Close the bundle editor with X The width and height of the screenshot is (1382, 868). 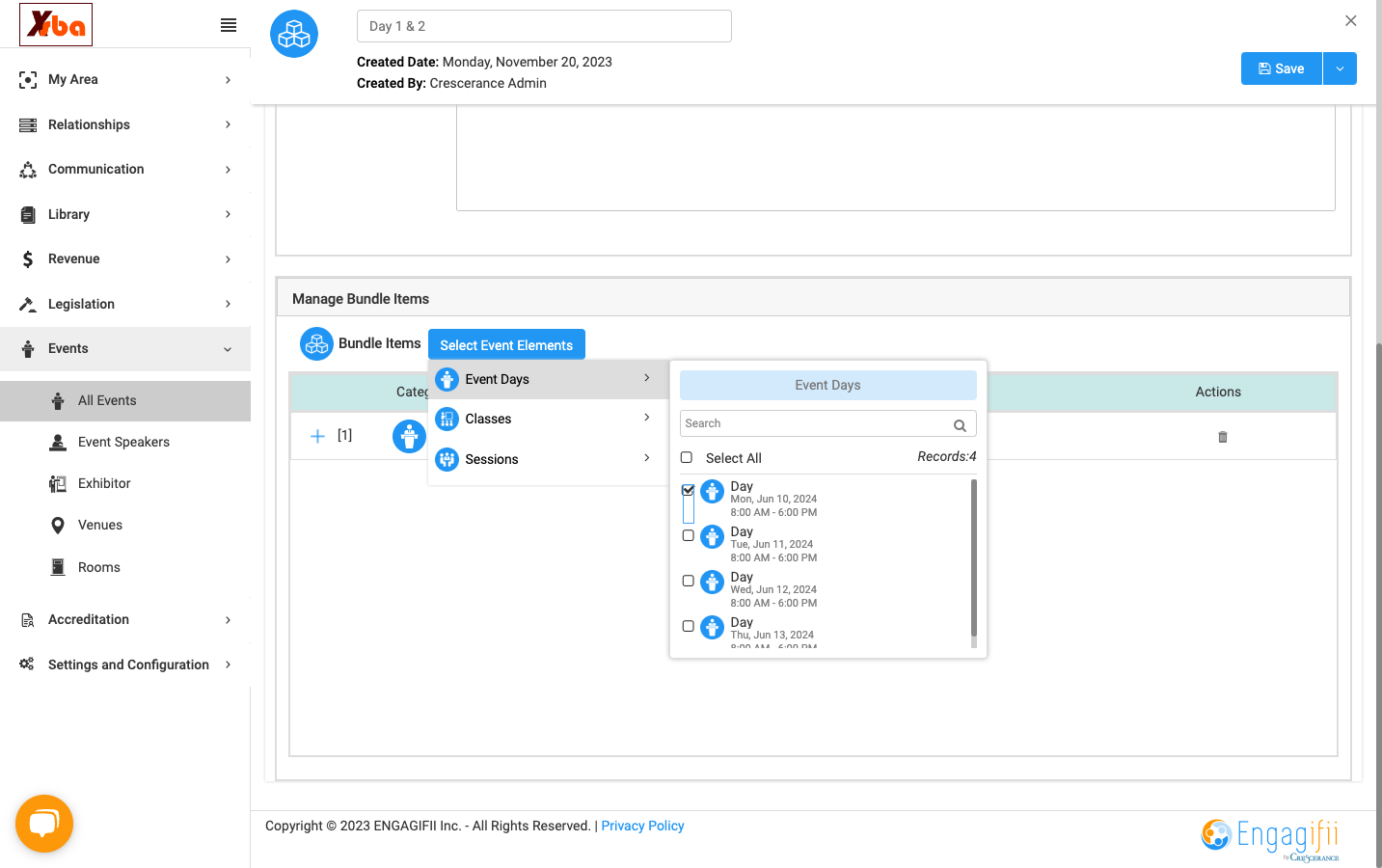click(x=1351, y=20)
